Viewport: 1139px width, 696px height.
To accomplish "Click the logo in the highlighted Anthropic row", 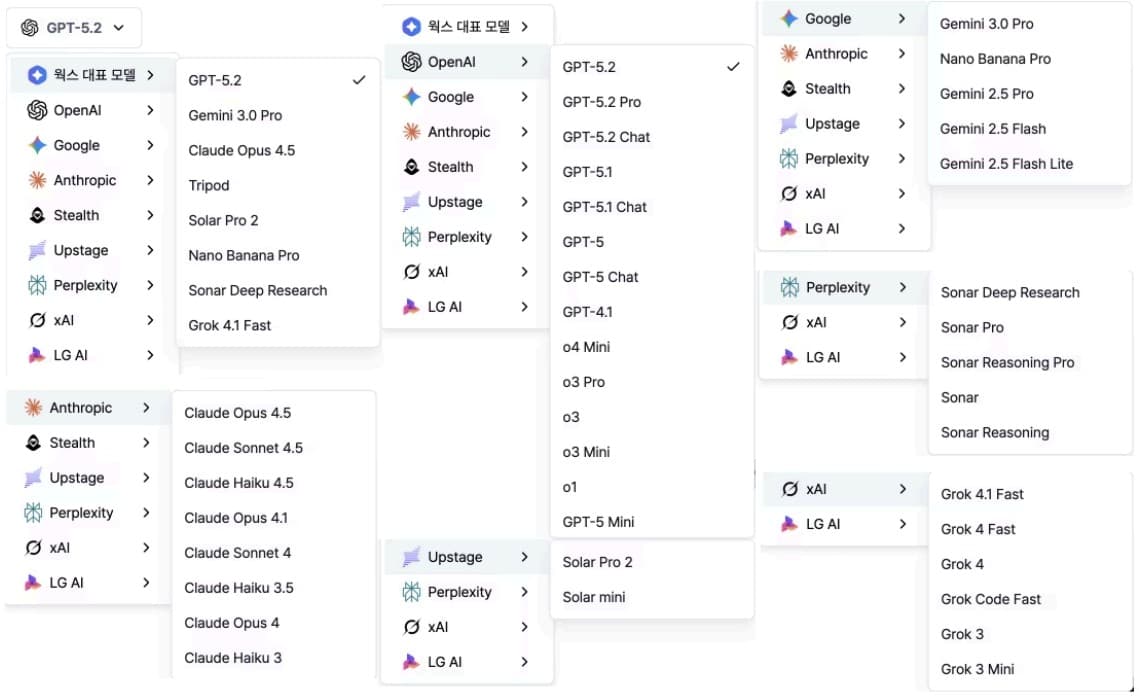I will (33, 408).
